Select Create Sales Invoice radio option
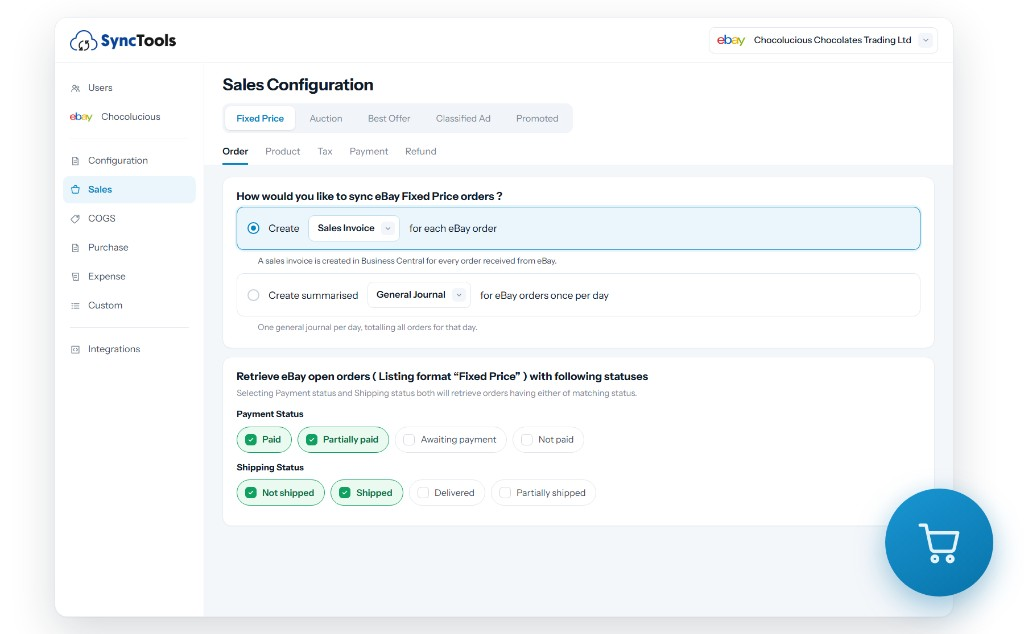Viewport: 1024px width, 634px height. pyautogui.click(x=253, y=229)
